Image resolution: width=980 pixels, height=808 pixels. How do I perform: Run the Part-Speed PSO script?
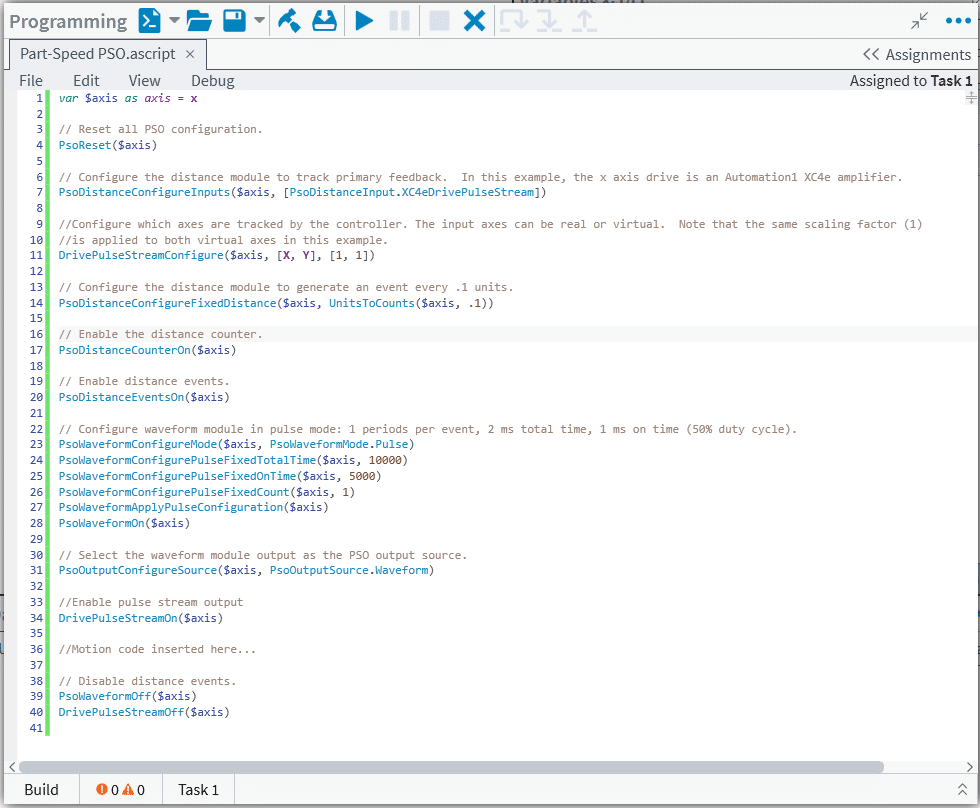(363, 20)
